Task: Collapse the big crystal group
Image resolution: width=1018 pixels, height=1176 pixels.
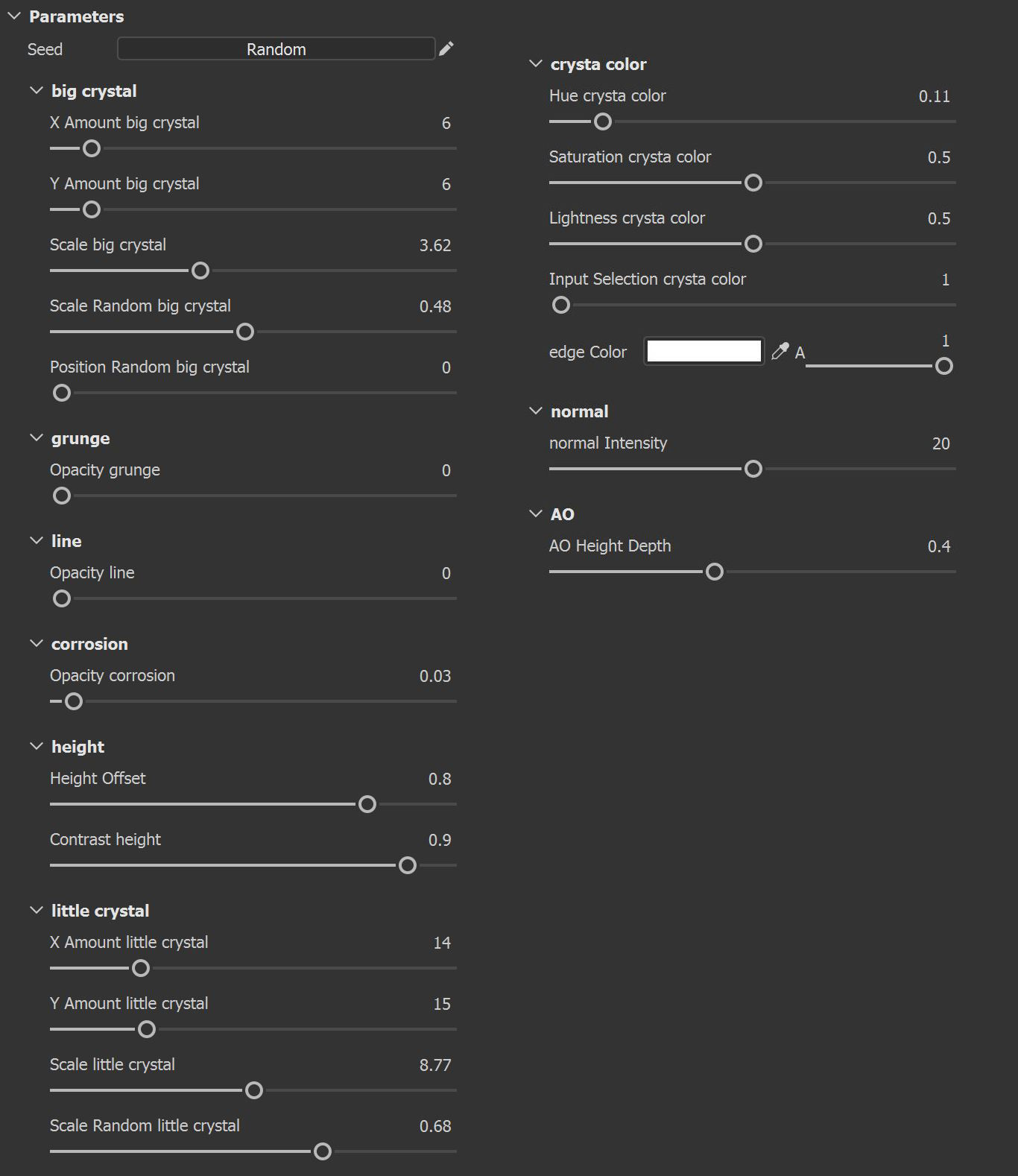Action: tap(37, 91)
